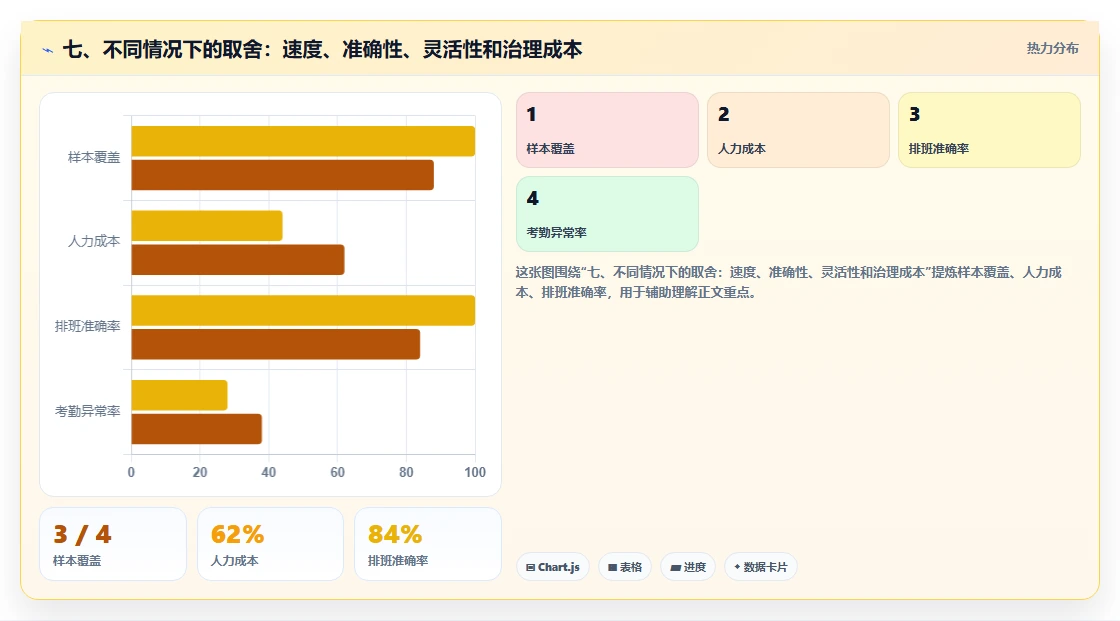The height and width of the screenshot is (621, 1120).
Task: Click the 60 tick on the x-axis
Action: click(x=337, y=472)
